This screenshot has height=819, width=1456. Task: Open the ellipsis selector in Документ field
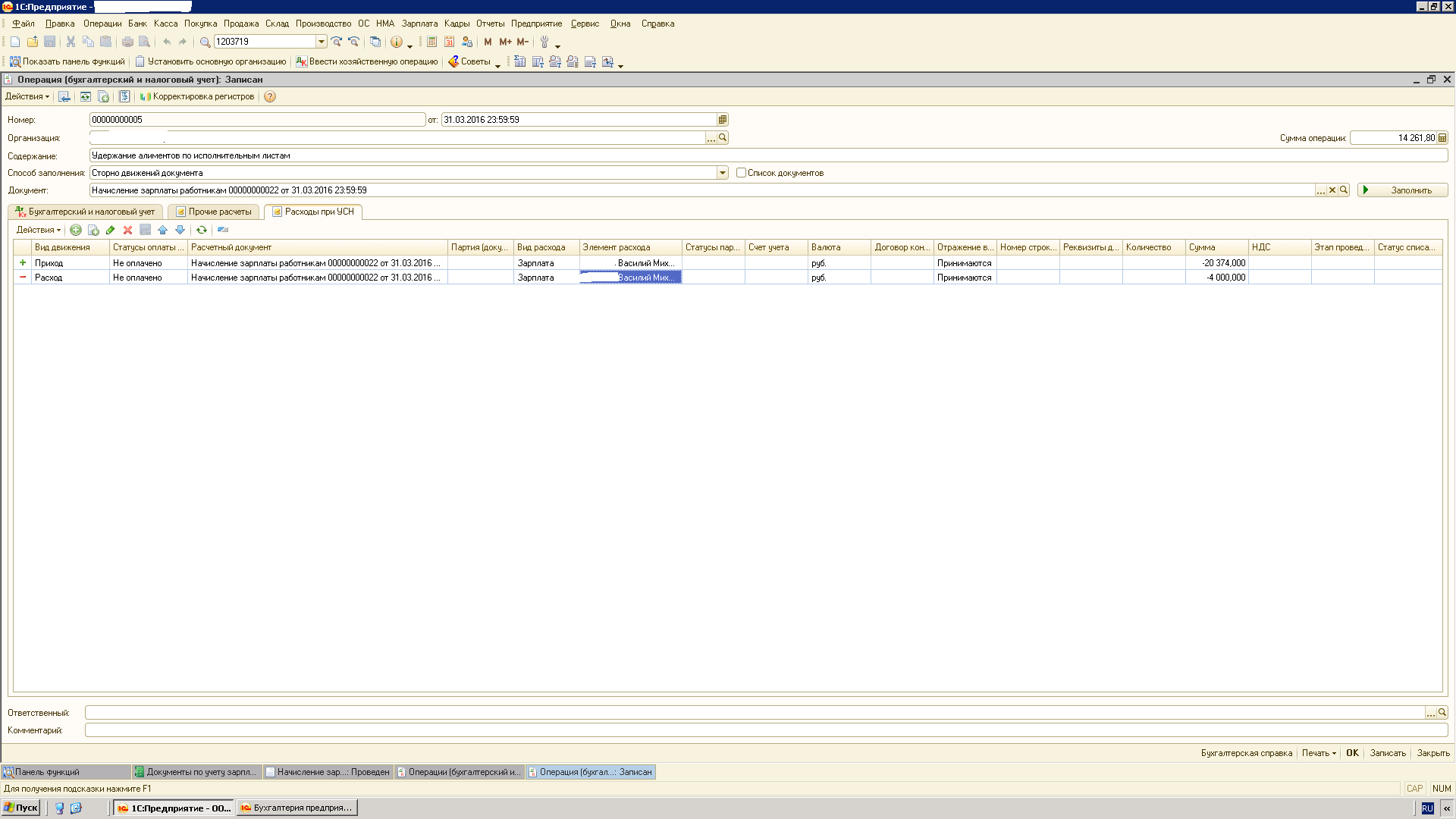point(1321,190)
